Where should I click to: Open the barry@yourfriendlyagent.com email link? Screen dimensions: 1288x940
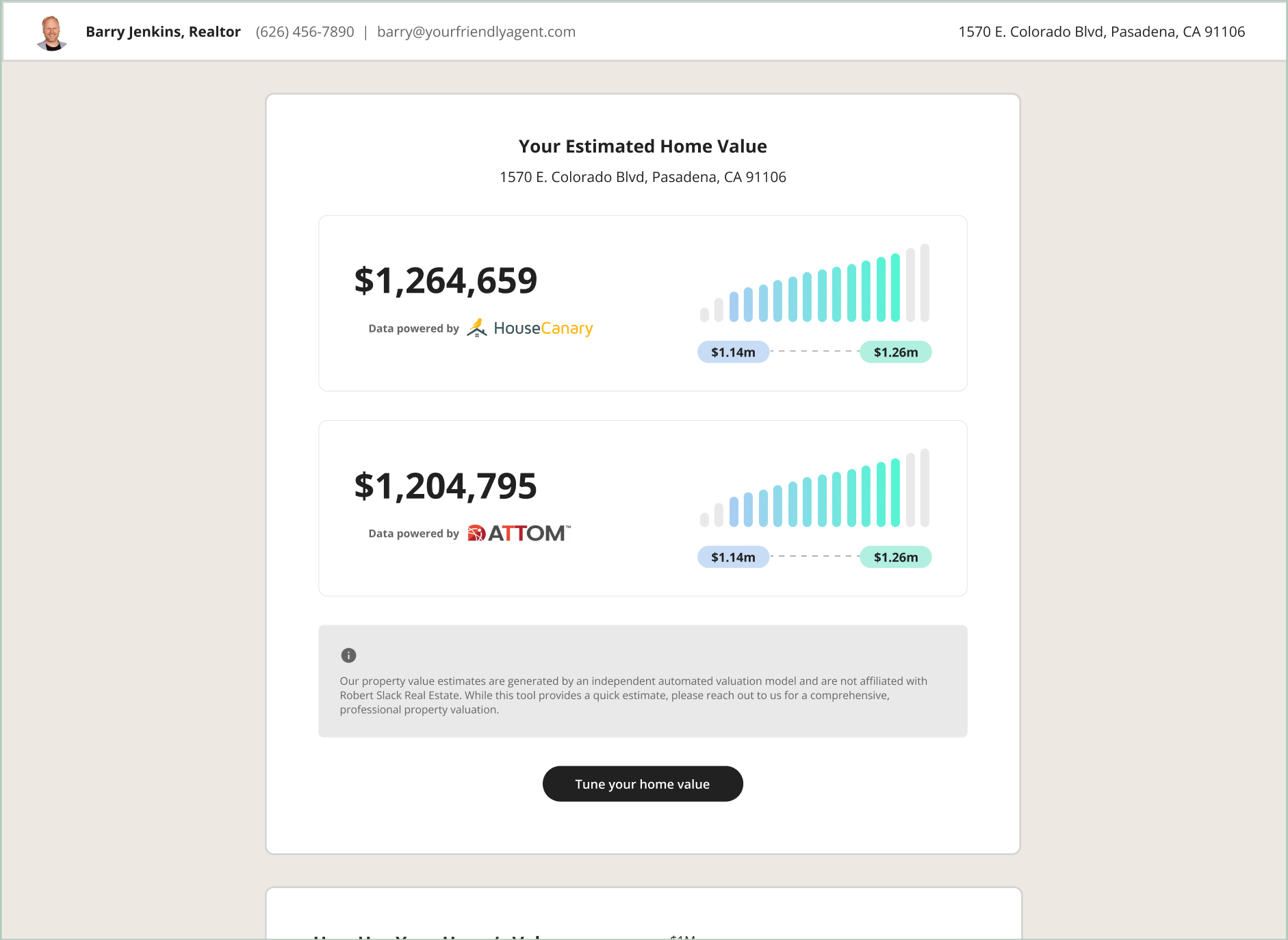point(476,32)
